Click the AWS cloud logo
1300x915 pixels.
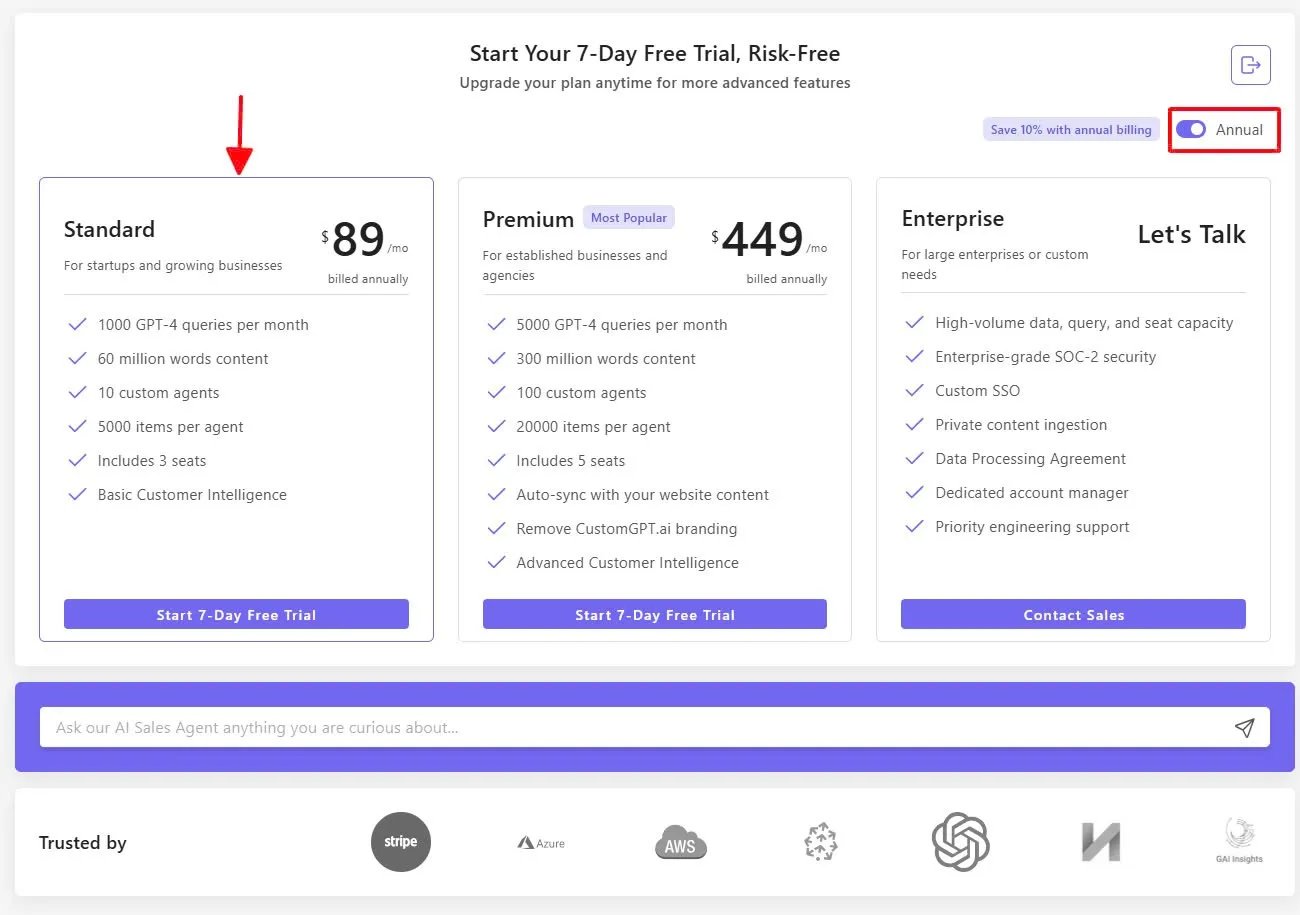pyautogui.click(x=681, y=842)
